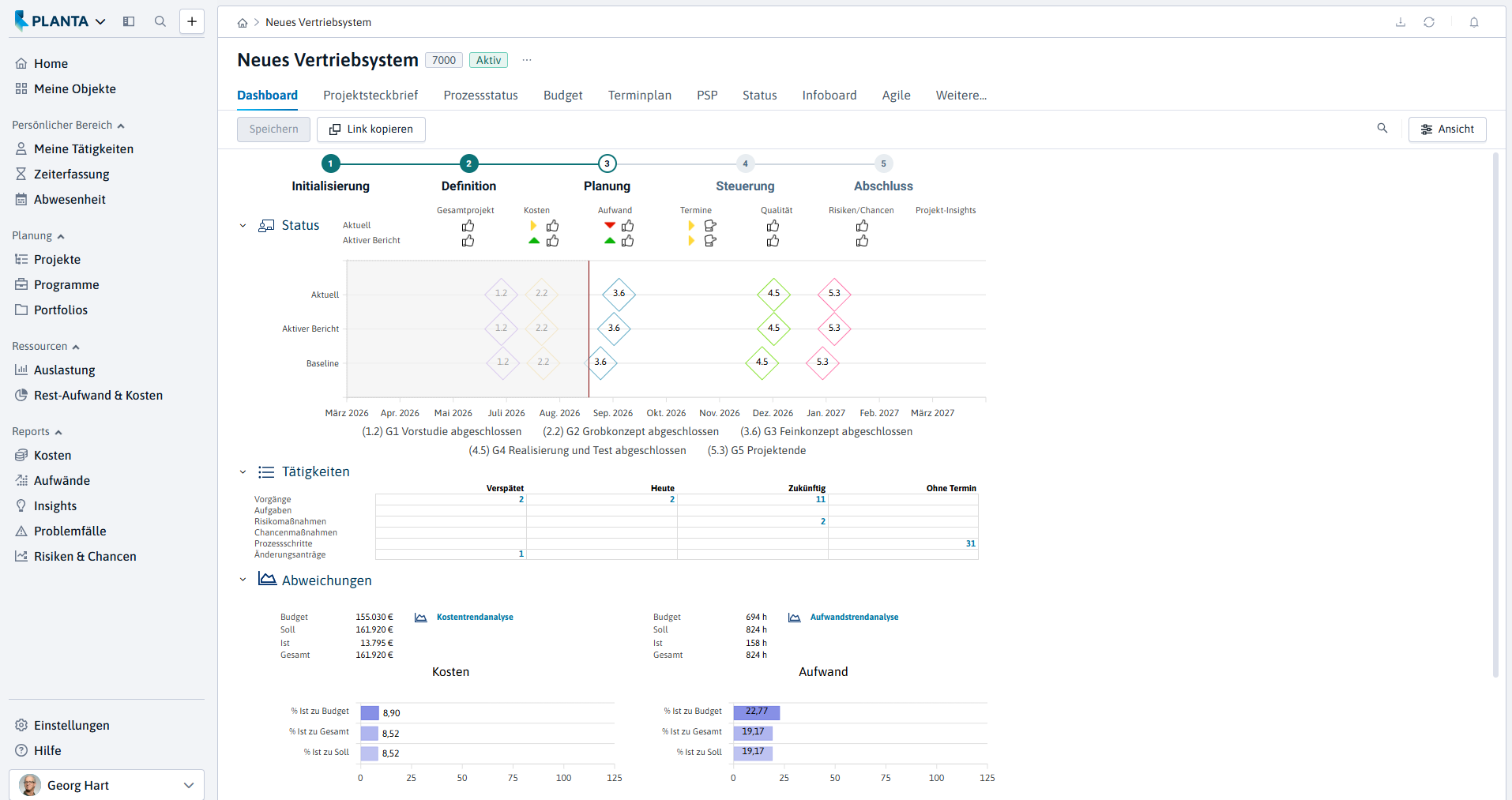Screen dimensions: 1512x800
Task: Click milestone 3.6 diamond in Aktuell row
Action: point(619,294)
